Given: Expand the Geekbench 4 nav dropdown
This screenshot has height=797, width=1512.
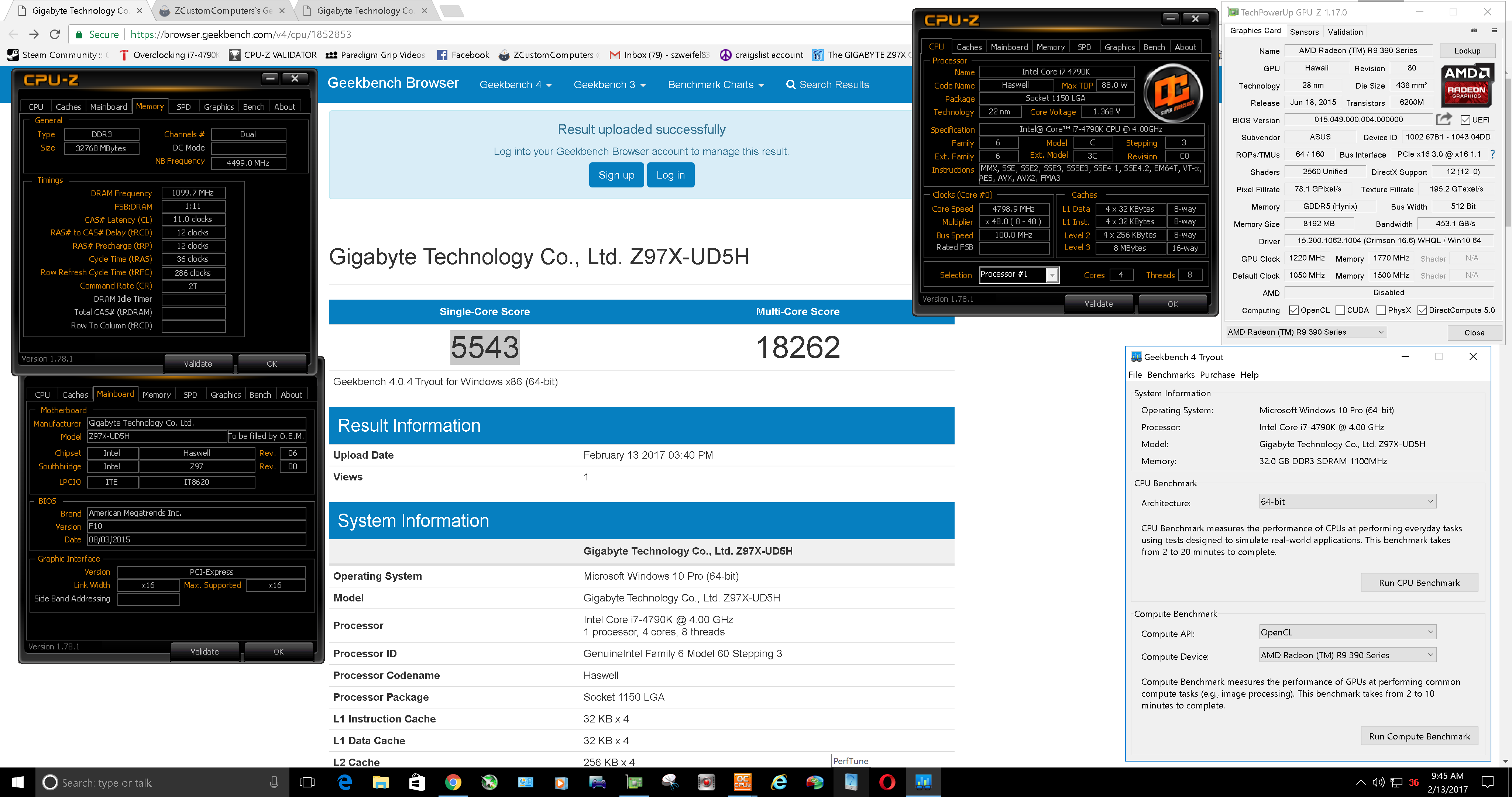Looking at the screenshot, I should point(515,84).
